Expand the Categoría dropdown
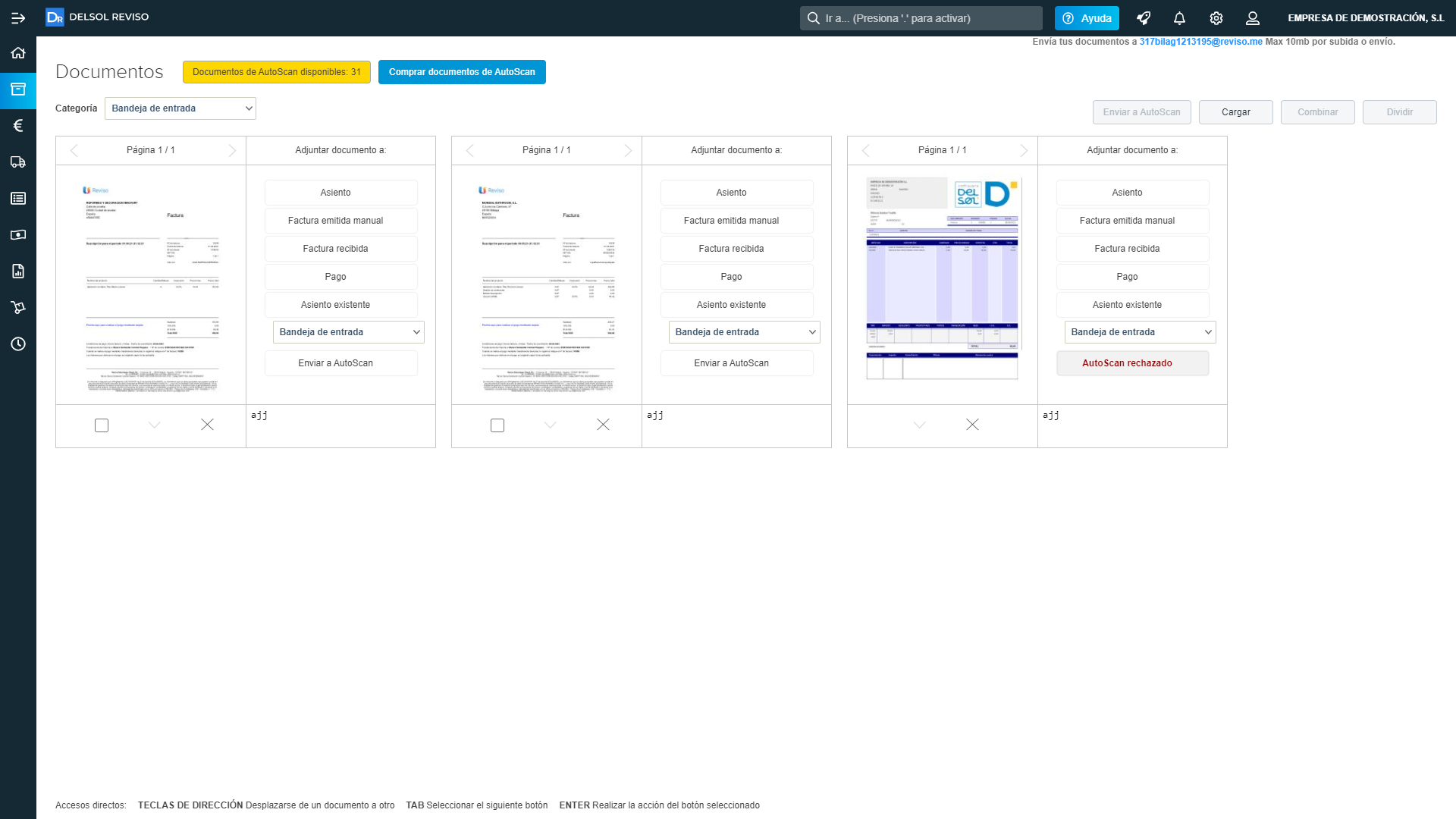Image resolution: width=1456 pixels, height=819 pixels. (x=180, y=108)
